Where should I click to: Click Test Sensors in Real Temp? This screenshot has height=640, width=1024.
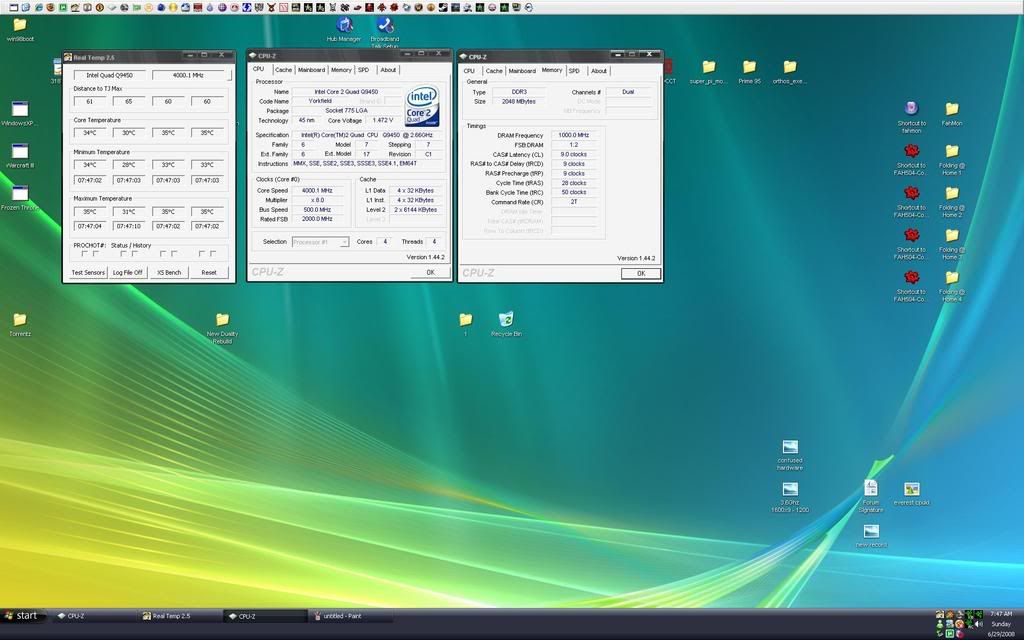click(88, 272)
